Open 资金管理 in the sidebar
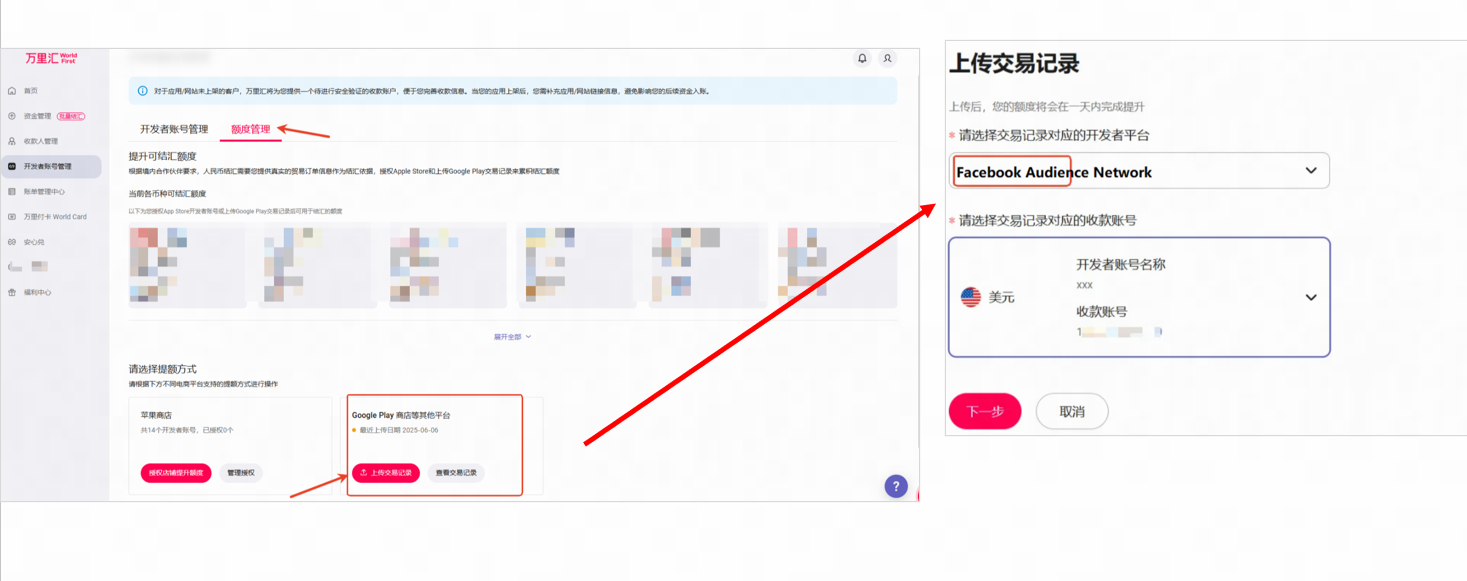 point(37,116)
